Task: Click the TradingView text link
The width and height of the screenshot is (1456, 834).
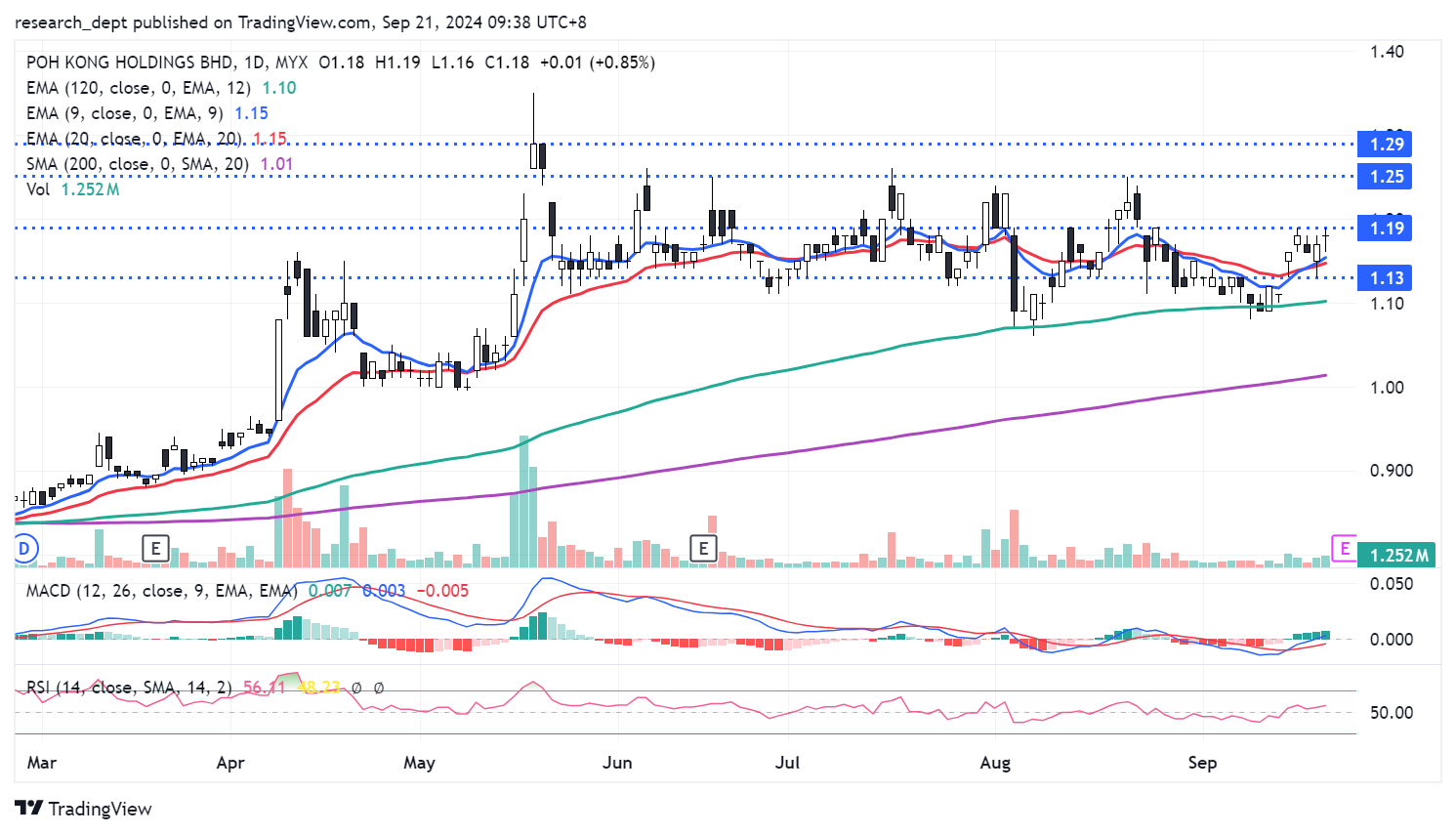Action: tap(100, 809)
